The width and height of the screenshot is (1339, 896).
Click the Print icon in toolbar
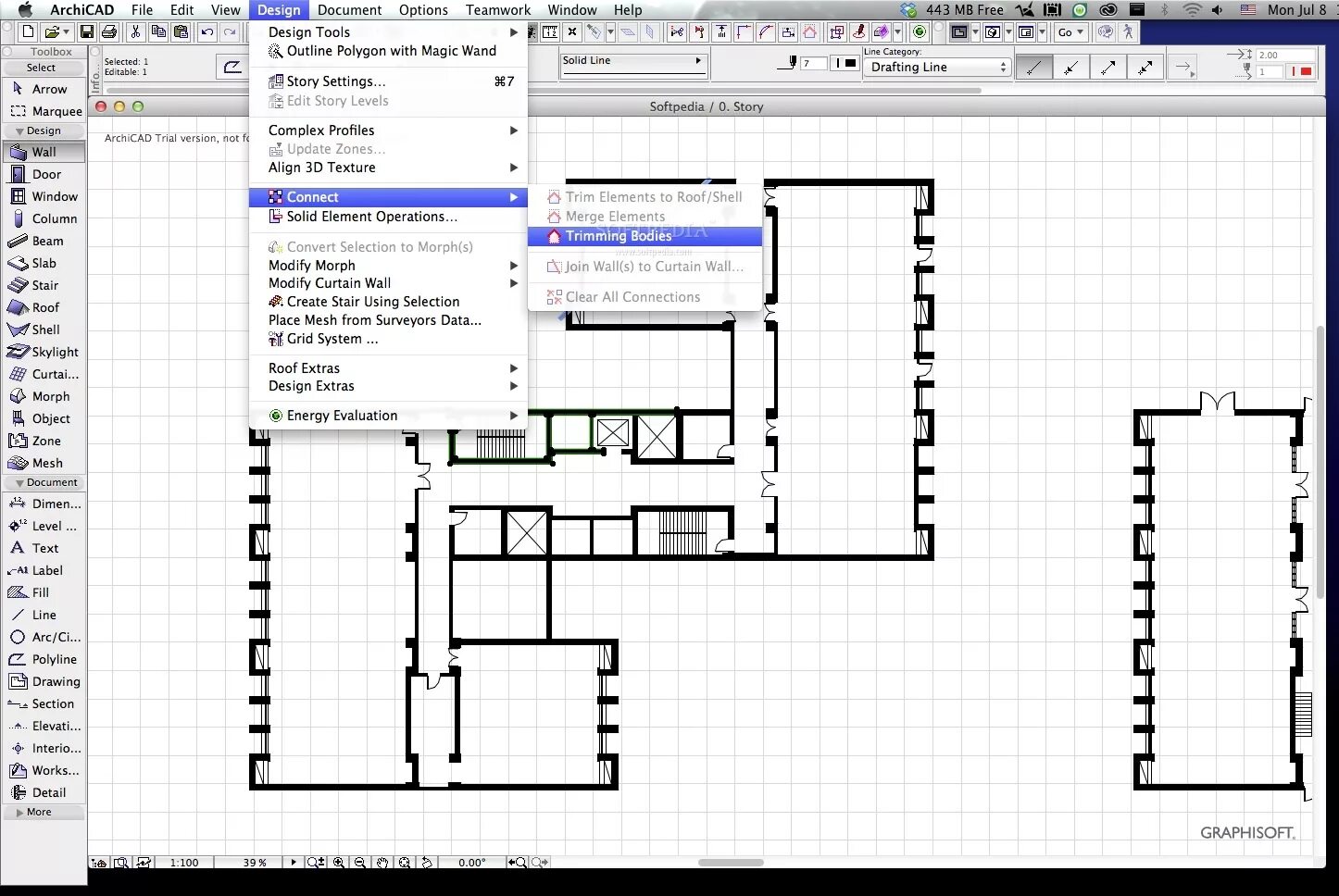tap(109, 32)
